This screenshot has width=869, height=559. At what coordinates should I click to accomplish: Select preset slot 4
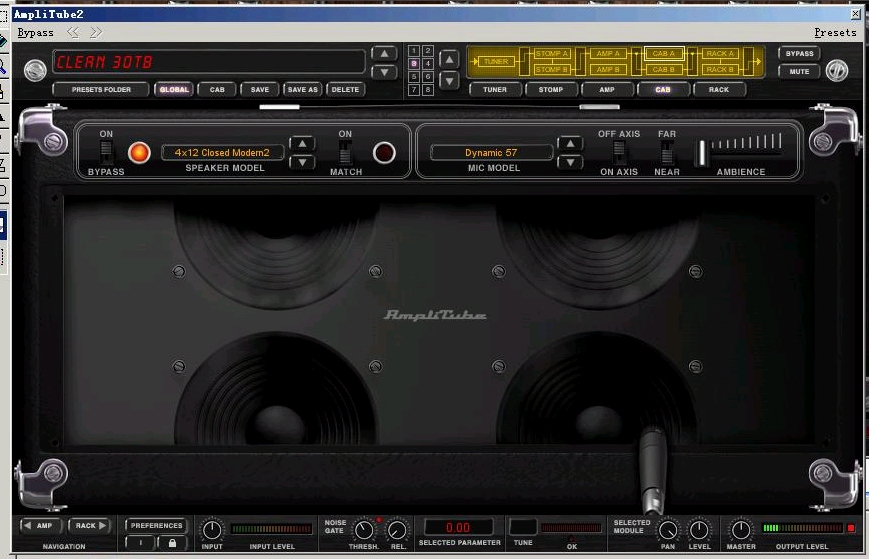428,64
